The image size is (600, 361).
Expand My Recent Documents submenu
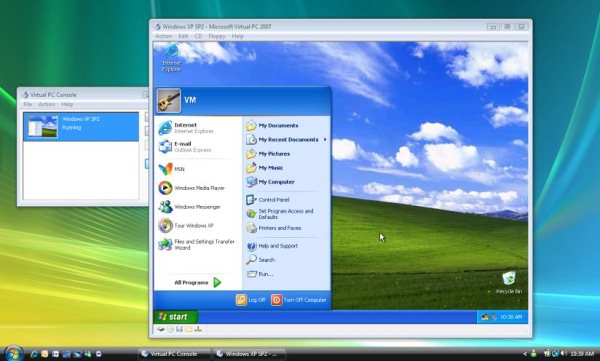pos(286,139)
